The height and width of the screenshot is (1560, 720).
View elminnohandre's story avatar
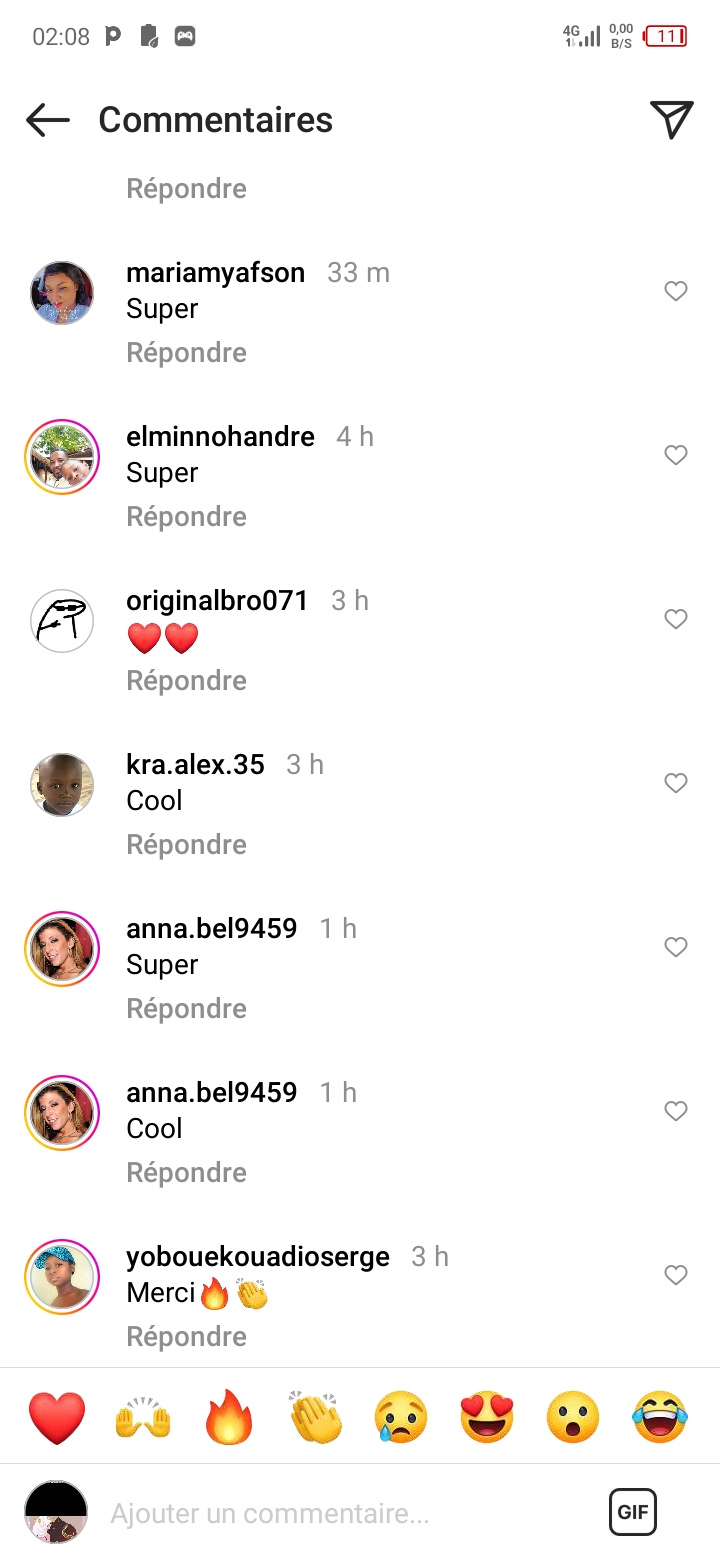click(62, 457)
